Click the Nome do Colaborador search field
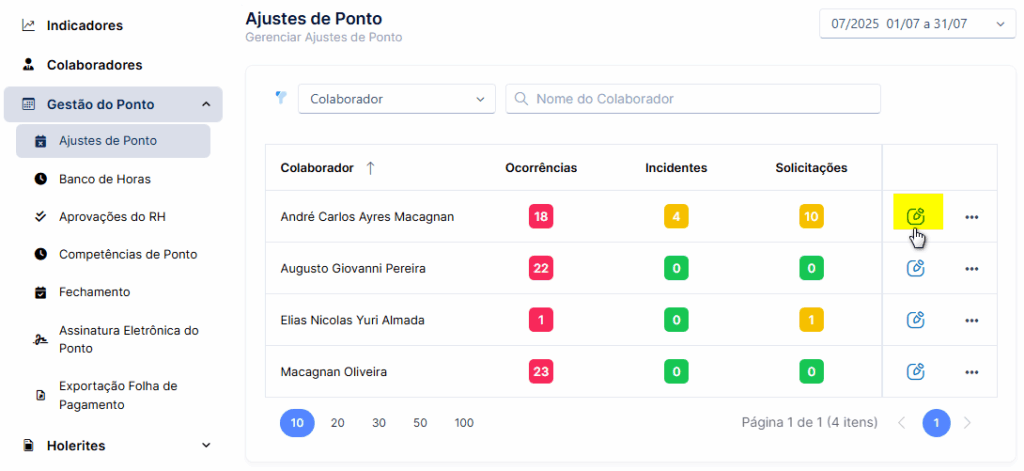1024x471 pixels. (693, 99)
